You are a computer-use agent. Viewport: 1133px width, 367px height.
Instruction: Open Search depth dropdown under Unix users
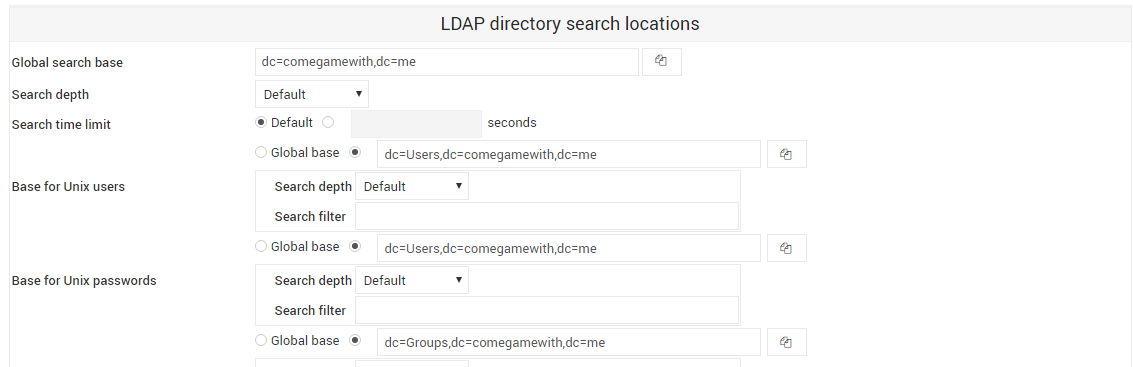tap(412, 186)
